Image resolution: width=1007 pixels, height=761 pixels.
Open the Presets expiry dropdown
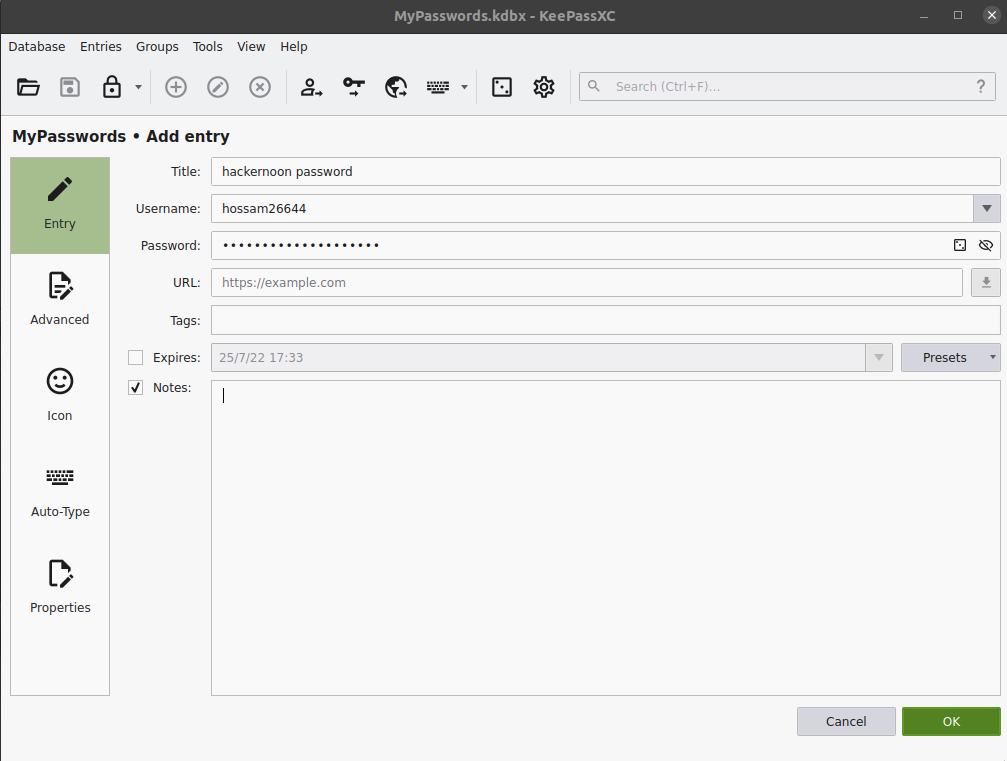(x=950, y=358)
